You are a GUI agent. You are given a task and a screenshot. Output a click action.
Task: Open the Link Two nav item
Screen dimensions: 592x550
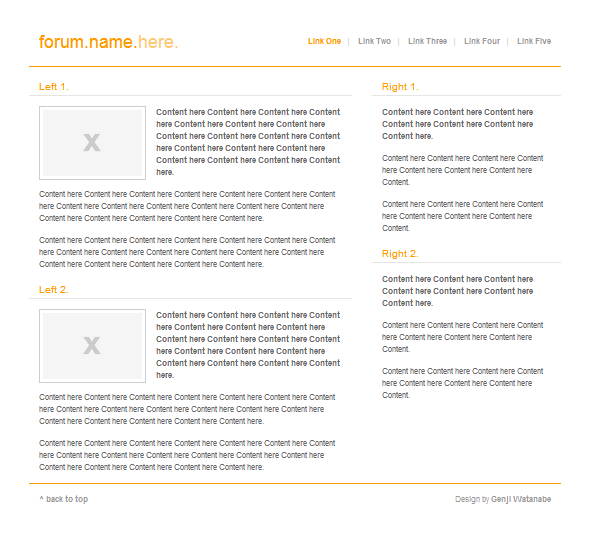(374, 41)
